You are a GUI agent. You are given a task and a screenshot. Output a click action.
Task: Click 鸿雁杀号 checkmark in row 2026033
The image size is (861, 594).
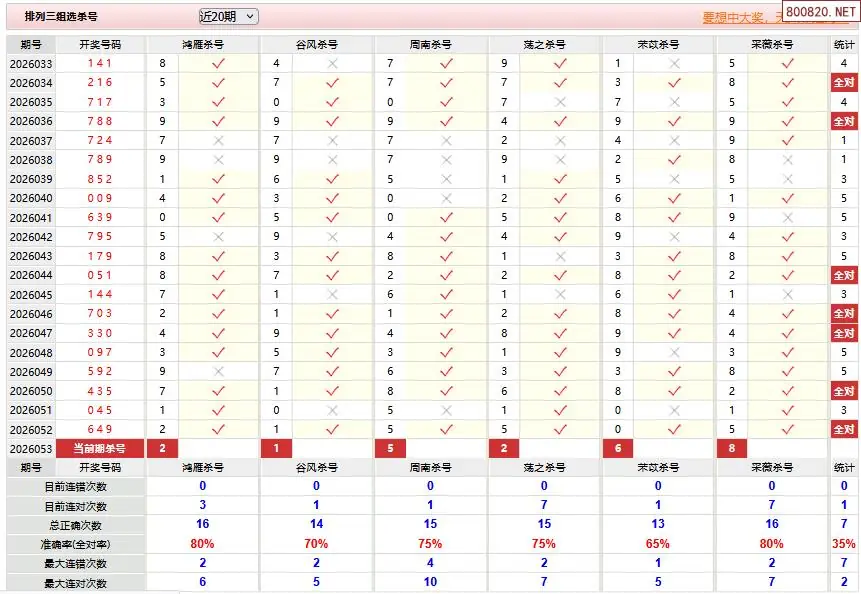218,64
